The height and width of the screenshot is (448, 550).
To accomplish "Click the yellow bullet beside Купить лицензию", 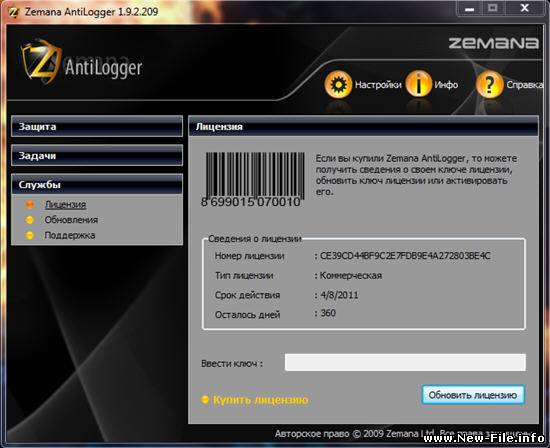I will (205, 399).
